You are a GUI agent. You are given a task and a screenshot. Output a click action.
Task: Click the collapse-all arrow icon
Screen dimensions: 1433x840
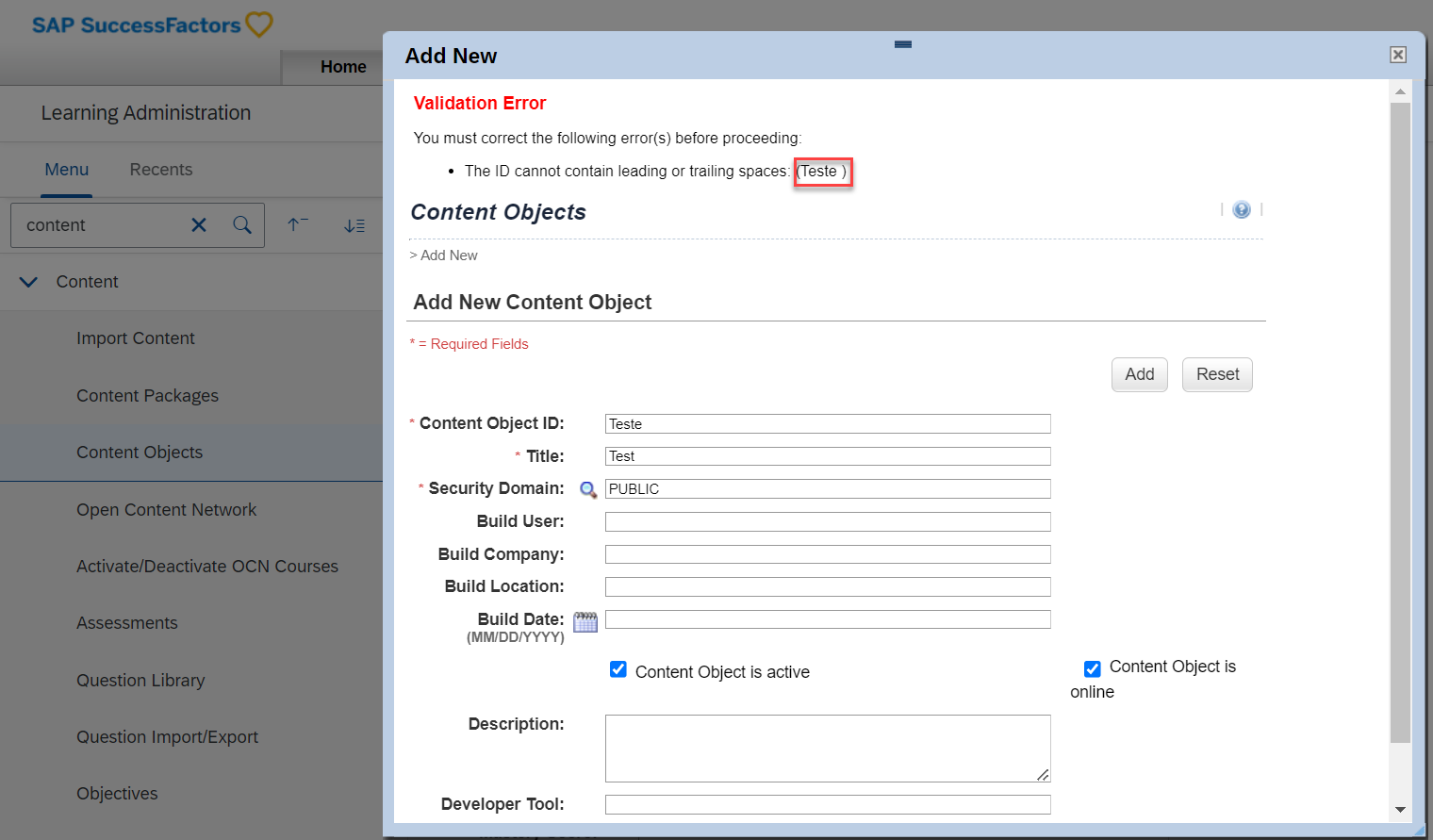click(298, 224)
